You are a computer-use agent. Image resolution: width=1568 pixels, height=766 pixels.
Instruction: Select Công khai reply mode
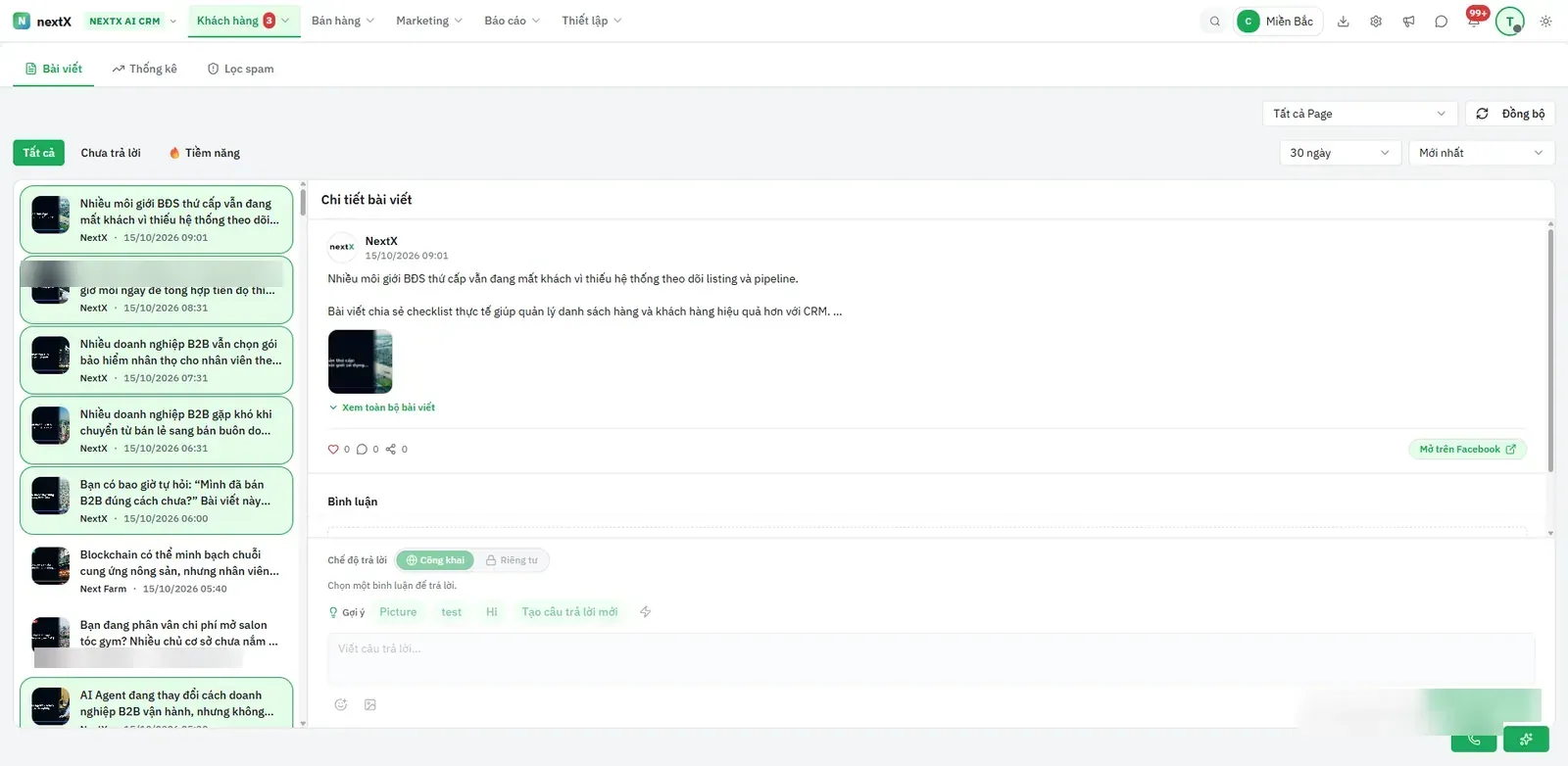436,560
